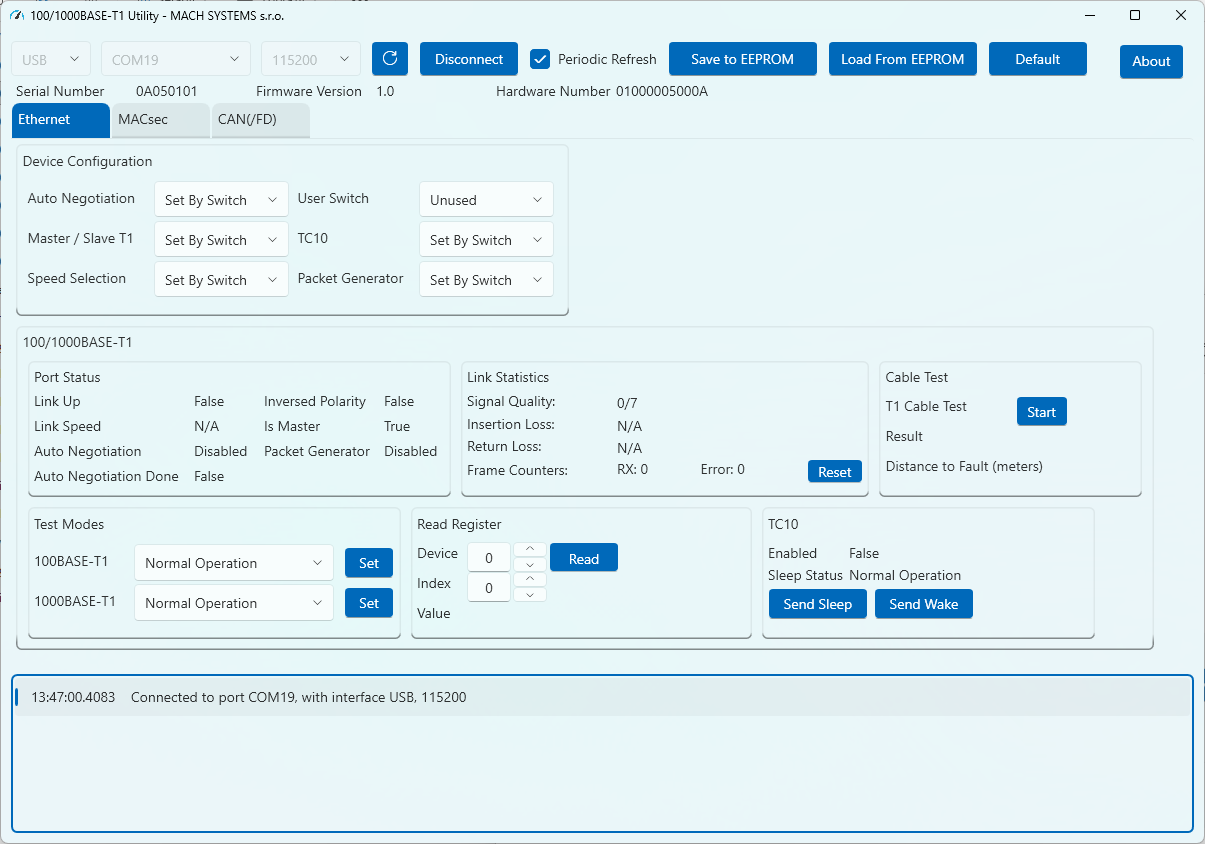The image size is (1205, 844).
Task: Click the Send Sleep button
Action: (817, 604)
